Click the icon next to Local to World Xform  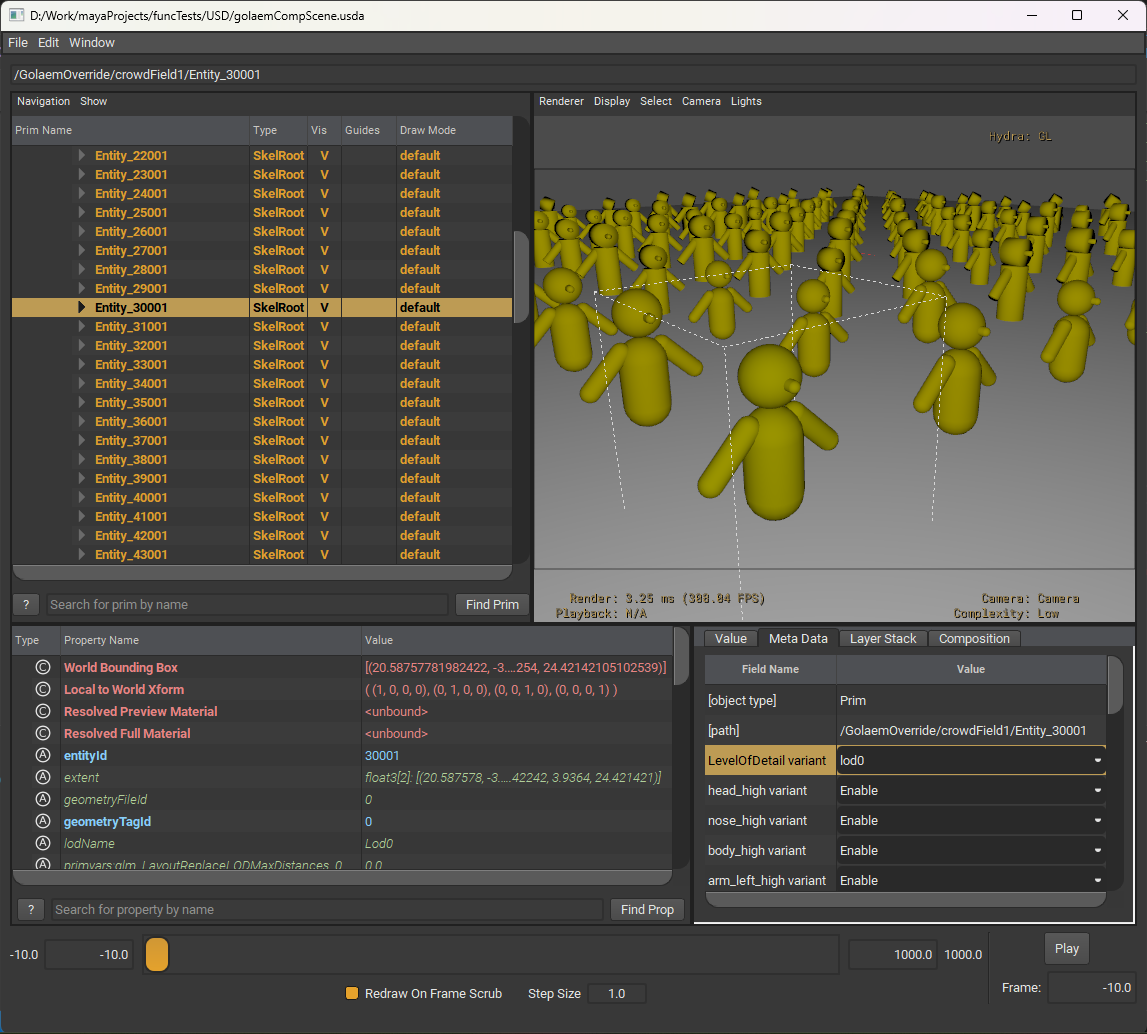42,690
